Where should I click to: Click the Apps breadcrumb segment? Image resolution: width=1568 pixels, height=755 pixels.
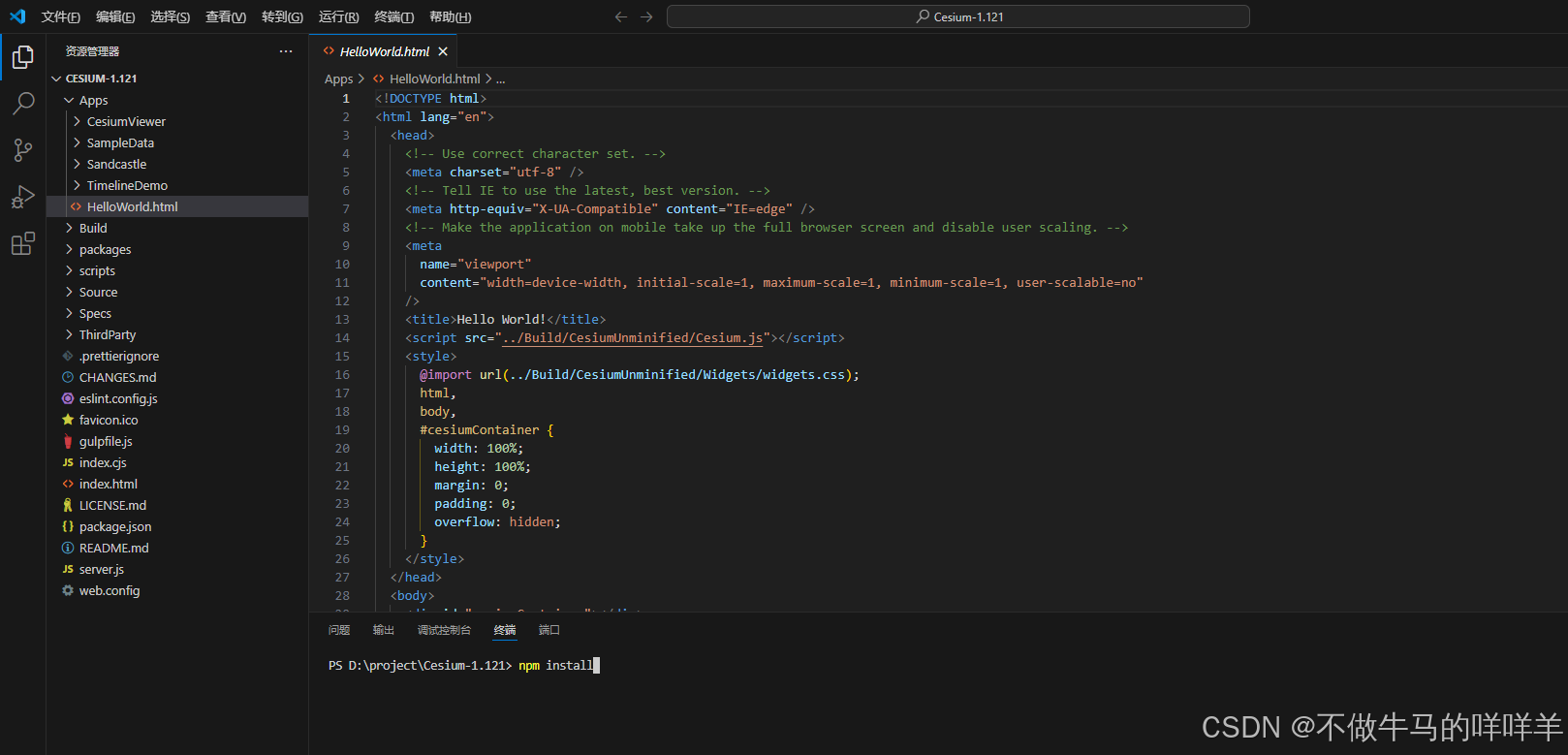coord(338,79)
